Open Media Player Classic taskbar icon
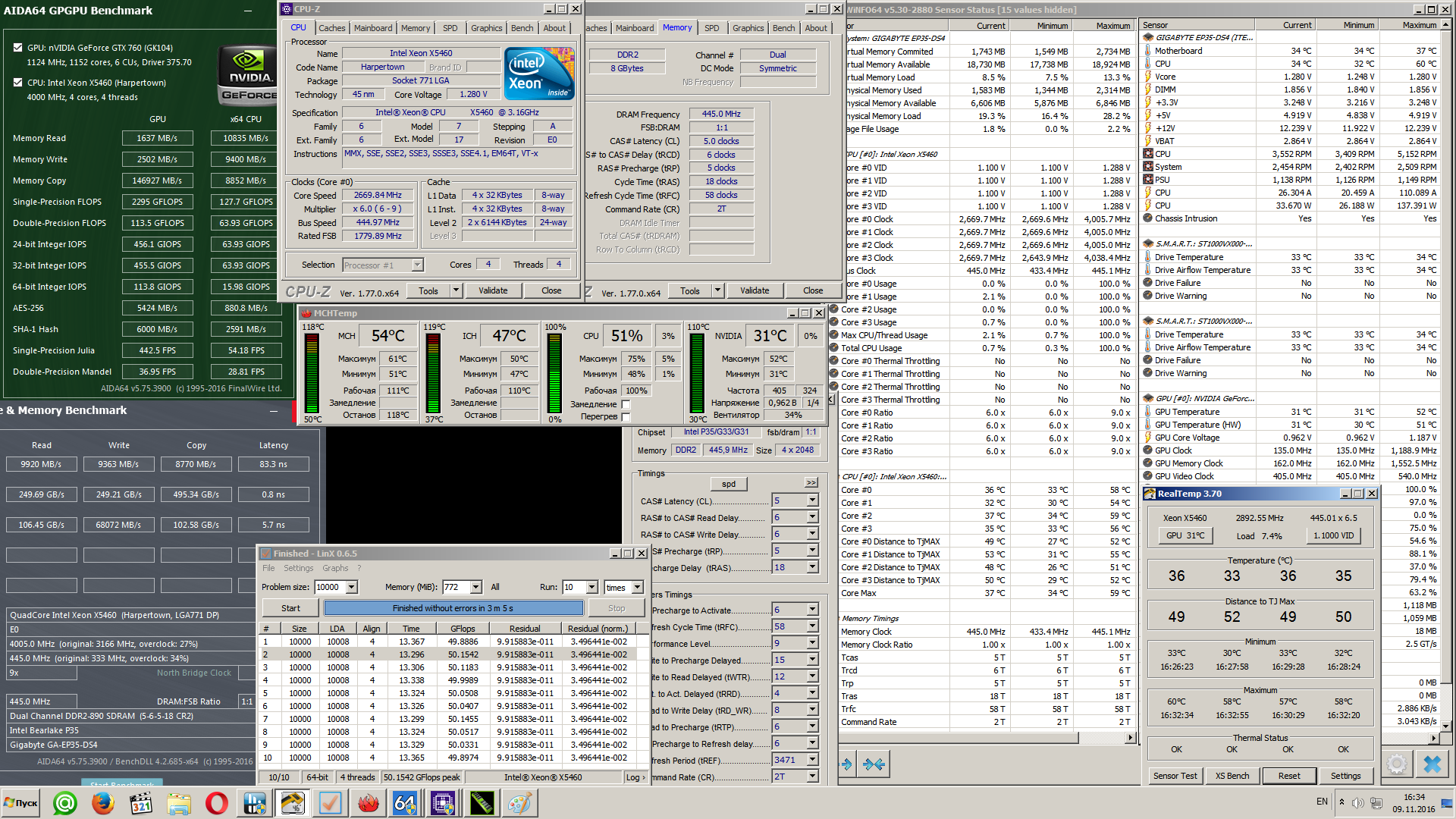 (x=141, y=803)
